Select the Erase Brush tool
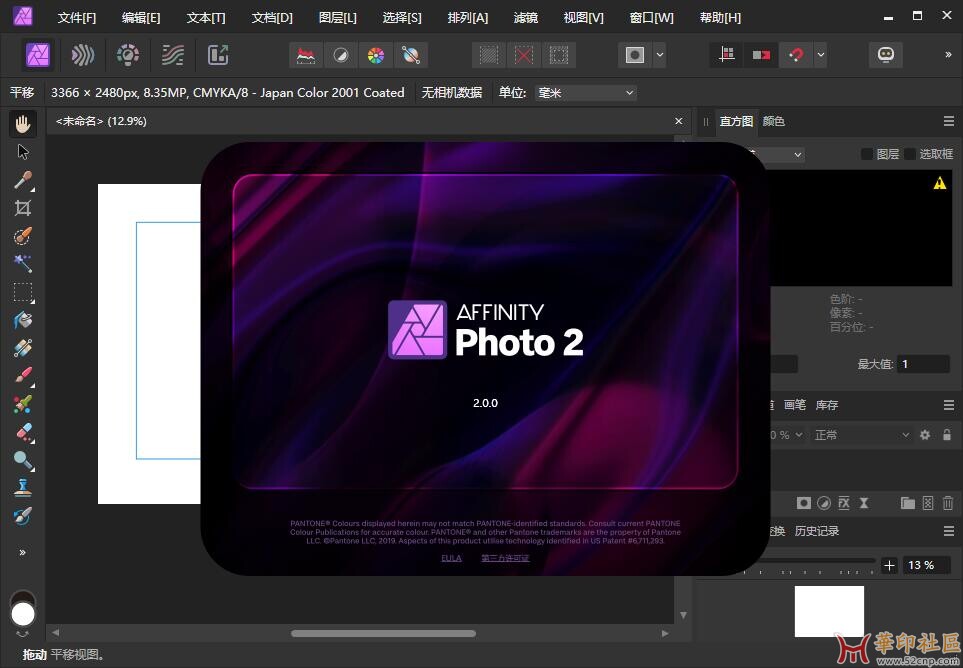 click(23, 432)
